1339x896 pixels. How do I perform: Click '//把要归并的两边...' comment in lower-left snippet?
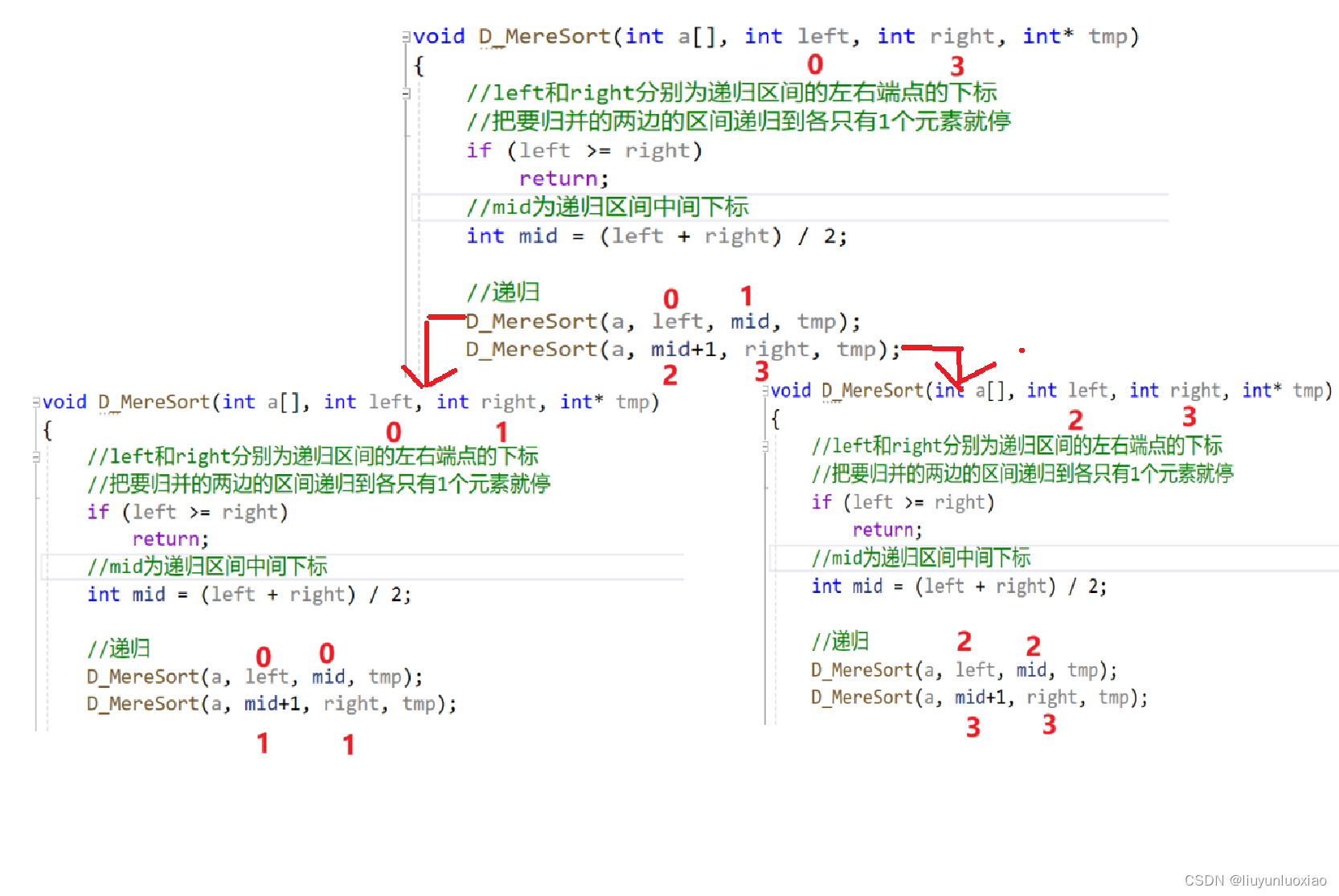[x=319, y=484]
